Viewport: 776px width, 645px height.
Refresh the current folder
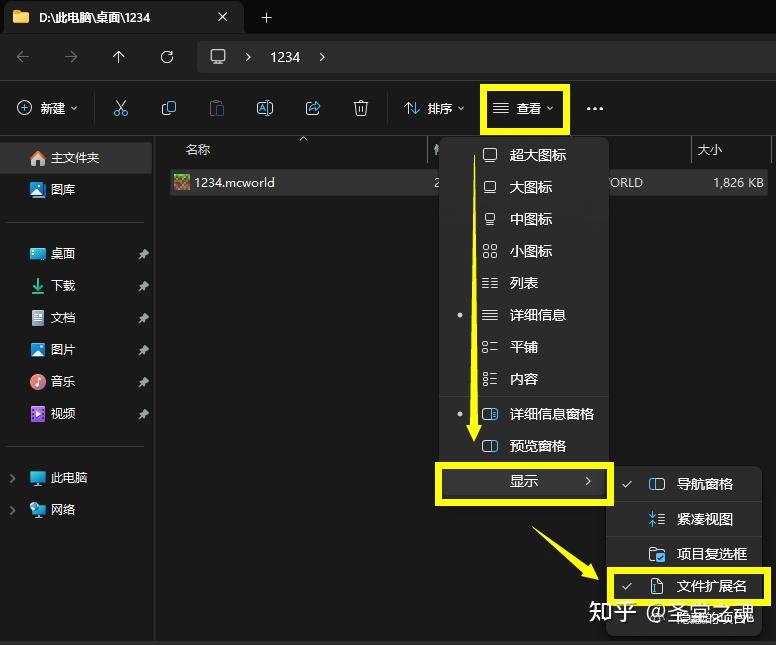pyautogui.click(x=167, y=57)
